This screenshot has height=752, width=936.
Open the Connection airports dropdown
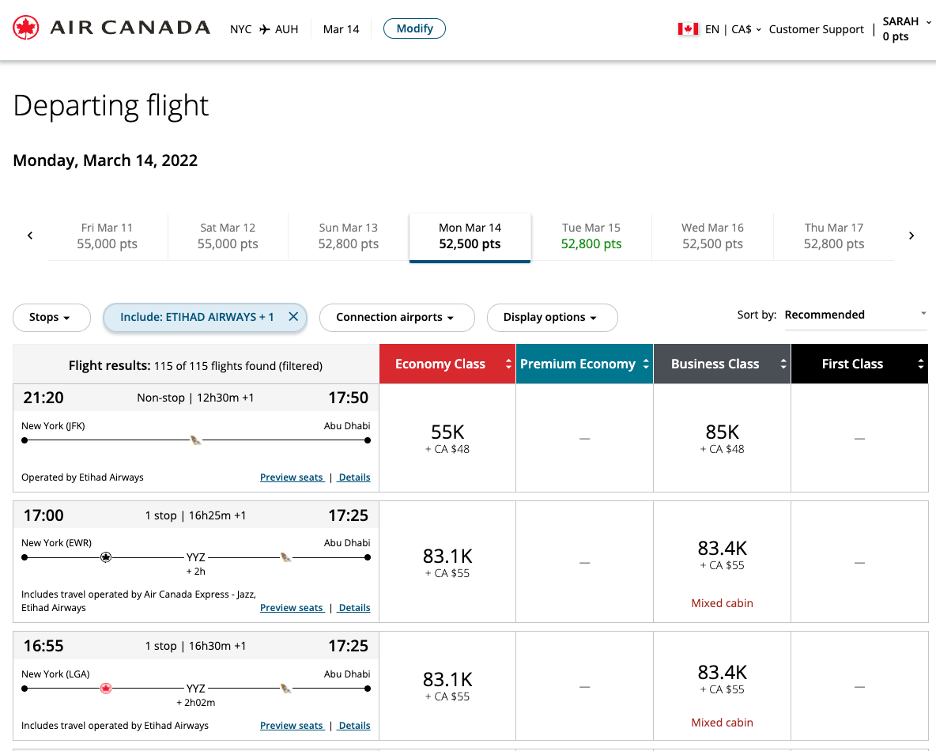point(396,317)
